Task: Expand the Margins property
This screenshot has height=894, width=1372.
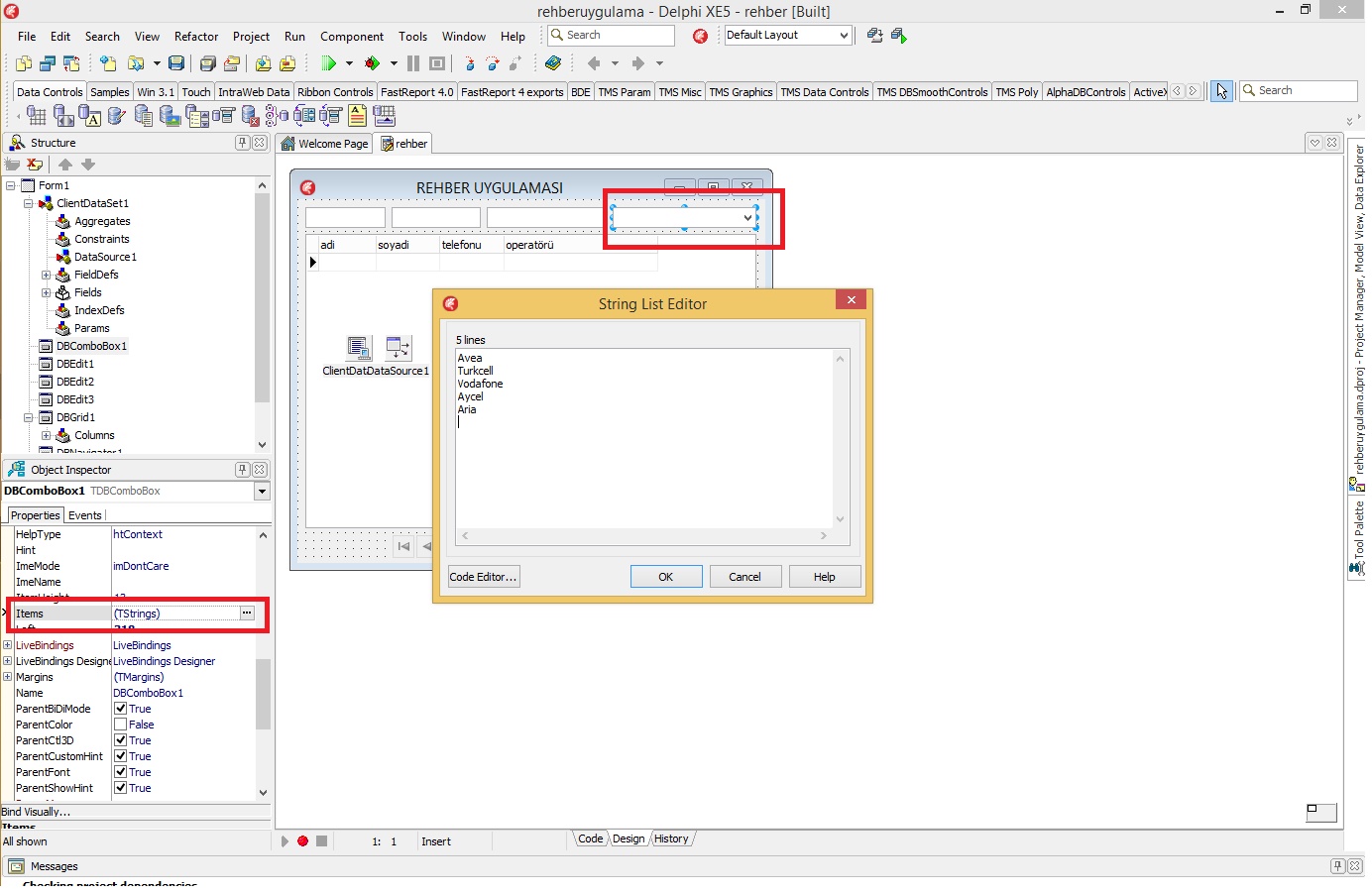Action: tap(8, 677)
